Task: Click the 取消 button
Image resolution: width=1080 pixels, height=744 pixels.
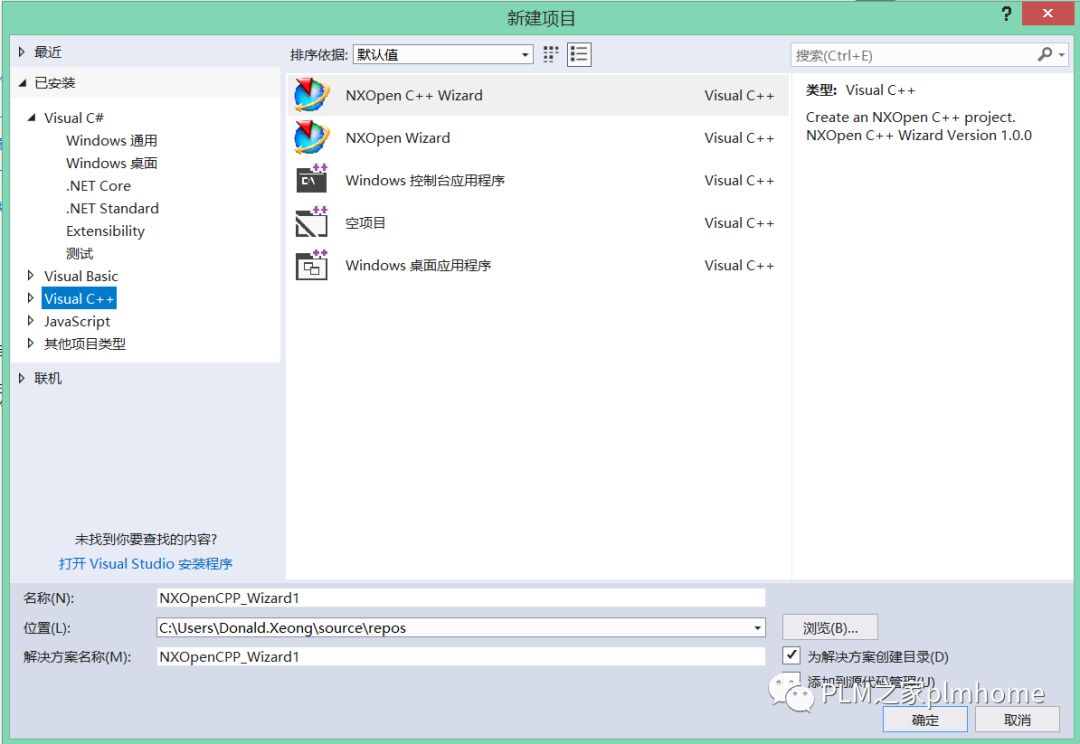Action: [x=1017, y=720]
